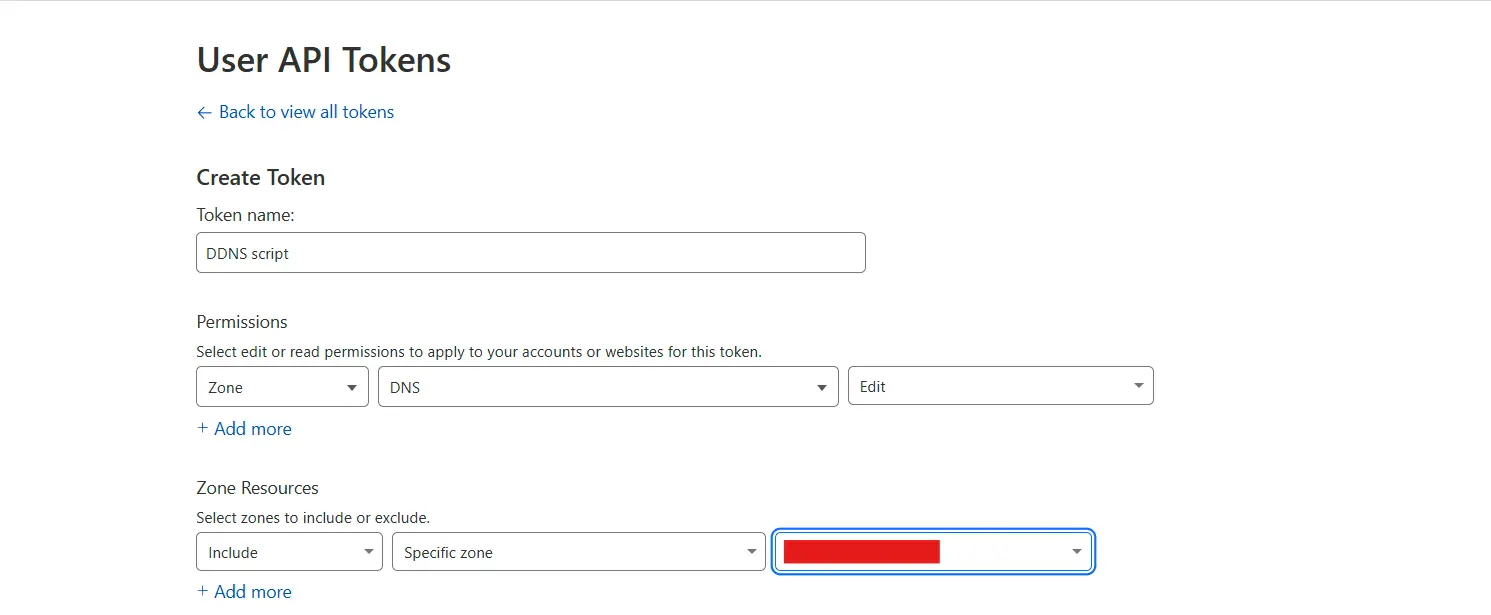Click 'Add more' under Zone Resources

coord(253,592)
